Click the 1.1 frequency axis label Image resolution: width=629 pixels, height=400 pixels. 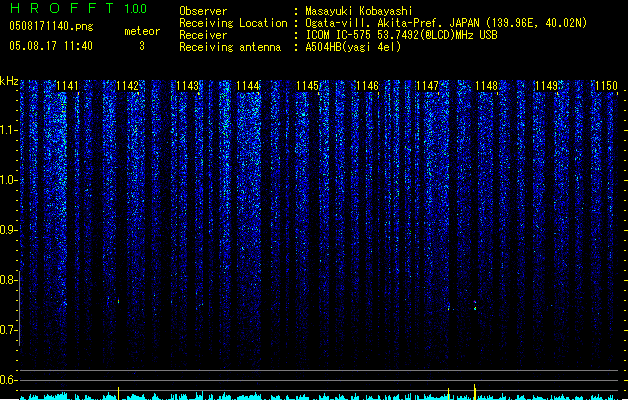pos(8,130)
